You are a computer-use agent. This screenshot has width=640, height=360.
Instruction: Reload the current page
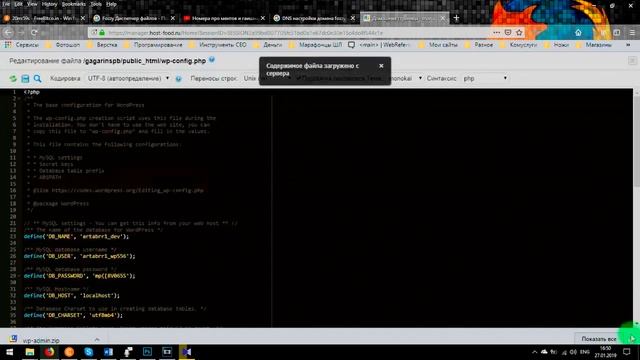(34, 33)
